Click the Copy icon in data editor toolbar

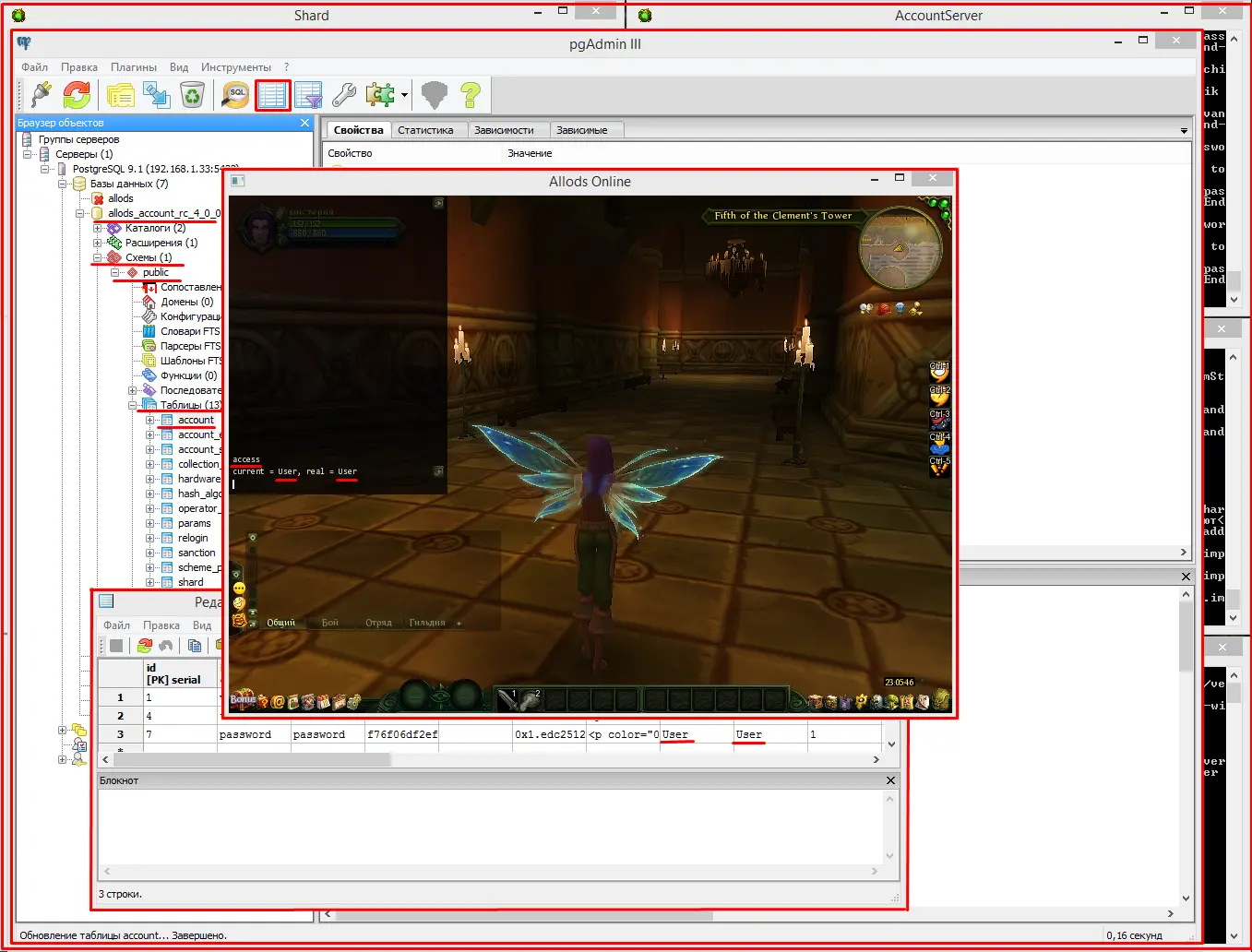point(195,646)
